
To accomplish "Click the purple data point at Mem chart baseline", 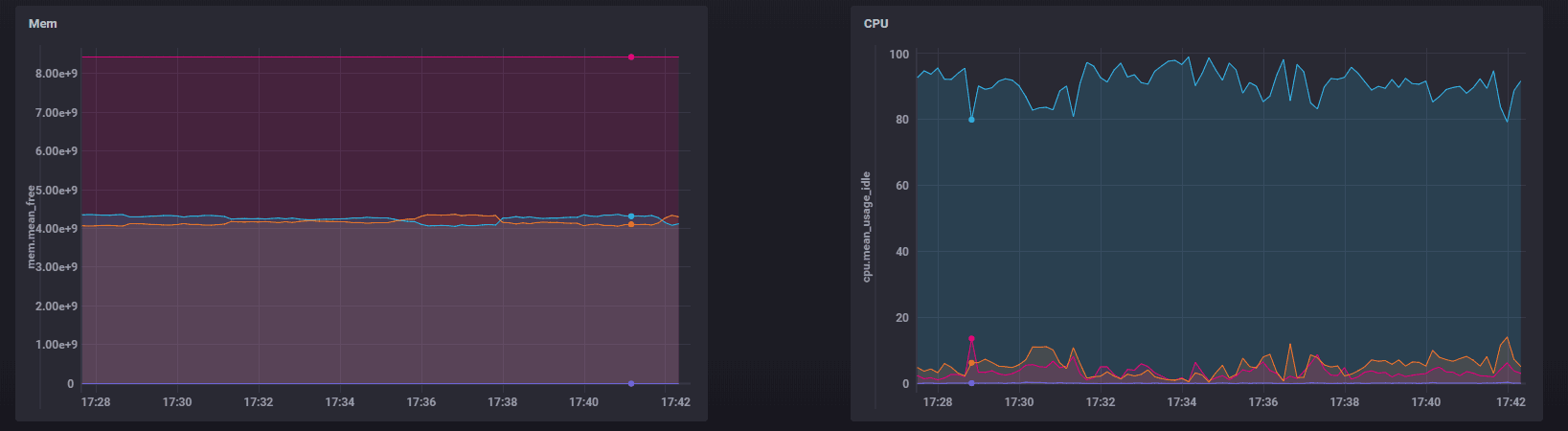I will click(x=631, y=383).
